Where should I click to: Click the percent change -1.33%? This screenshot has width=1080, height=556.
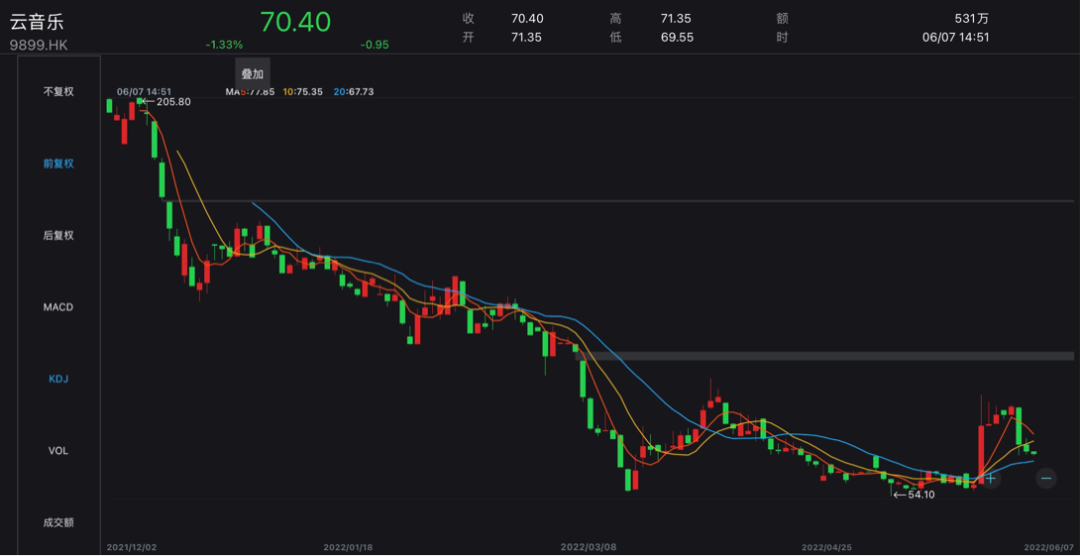224,44
